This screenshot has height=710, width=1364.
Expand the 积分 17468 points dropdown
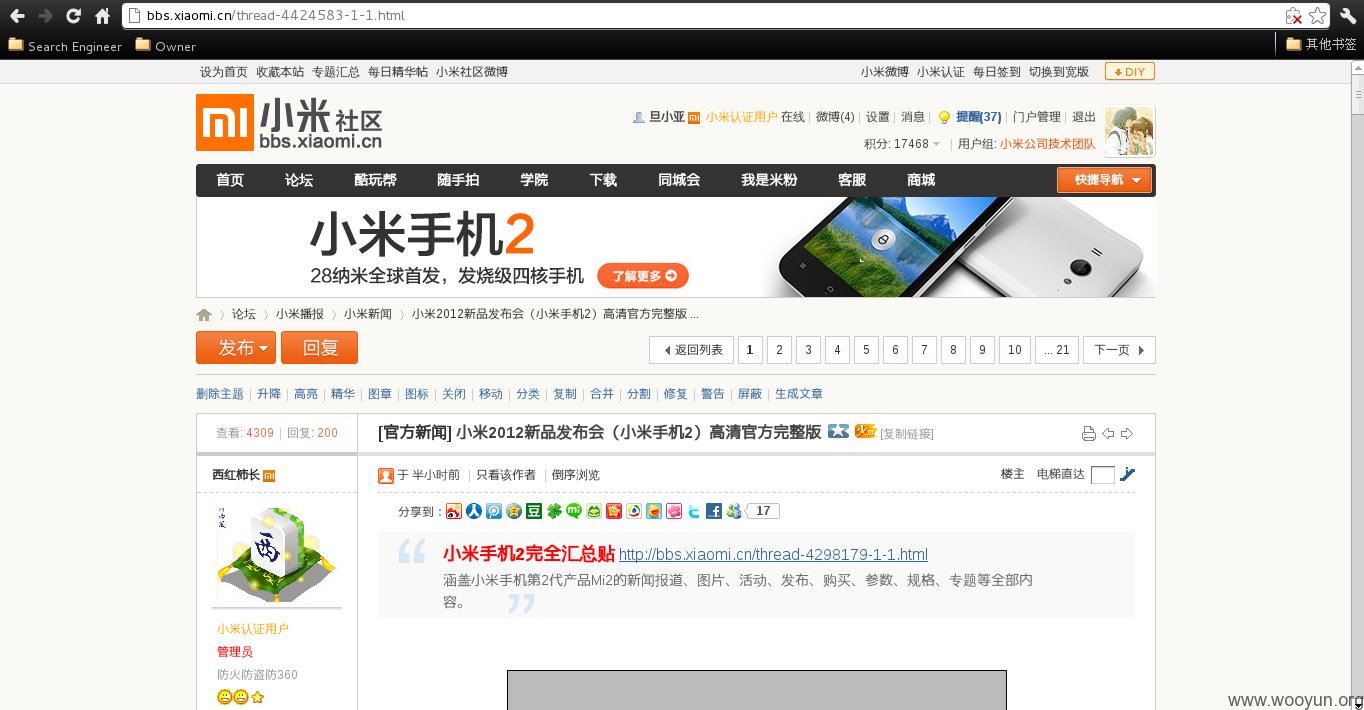[x=903, y=144]
